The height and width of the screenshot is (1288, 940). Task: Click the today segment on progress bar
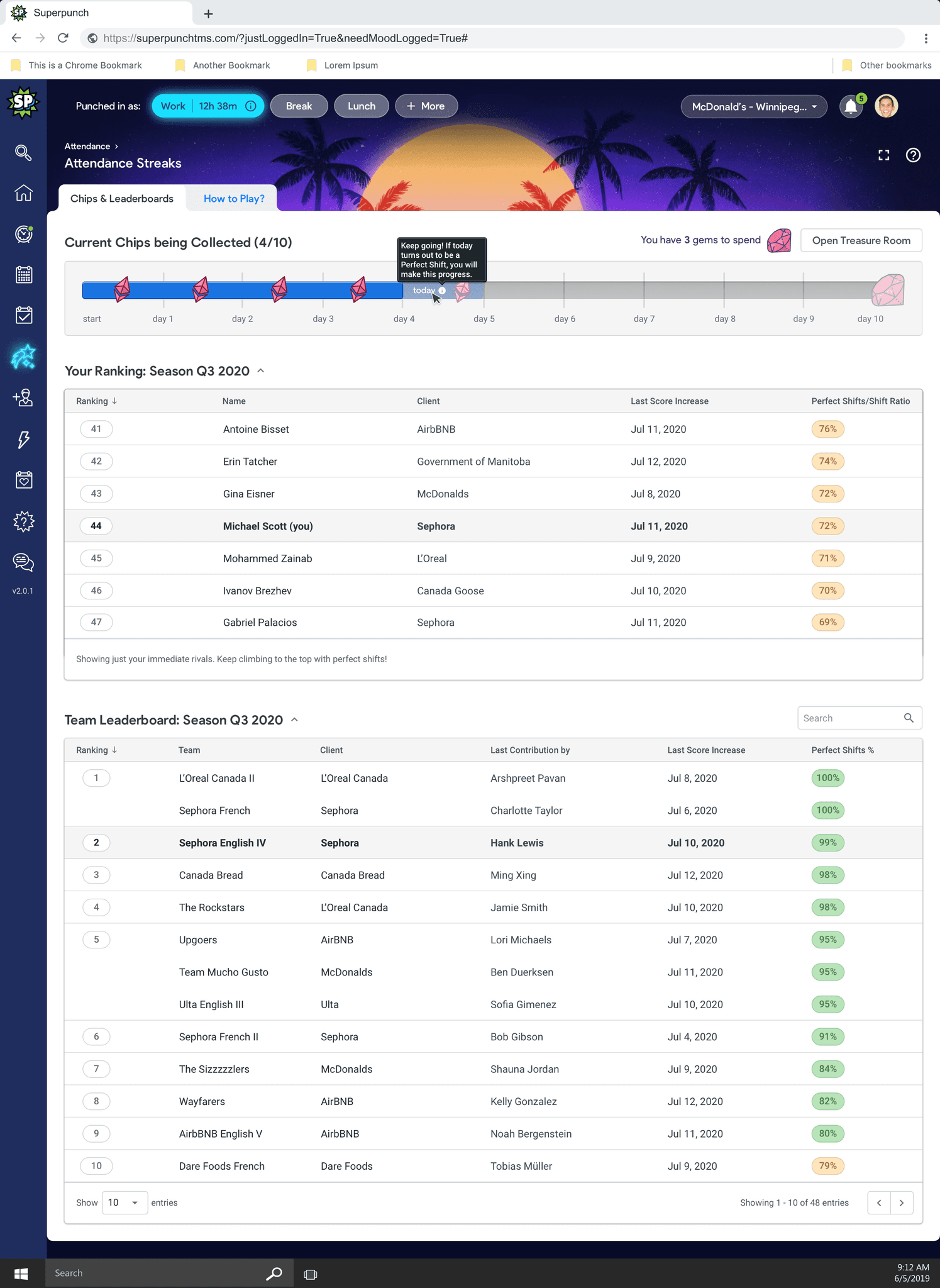(443, 291)
